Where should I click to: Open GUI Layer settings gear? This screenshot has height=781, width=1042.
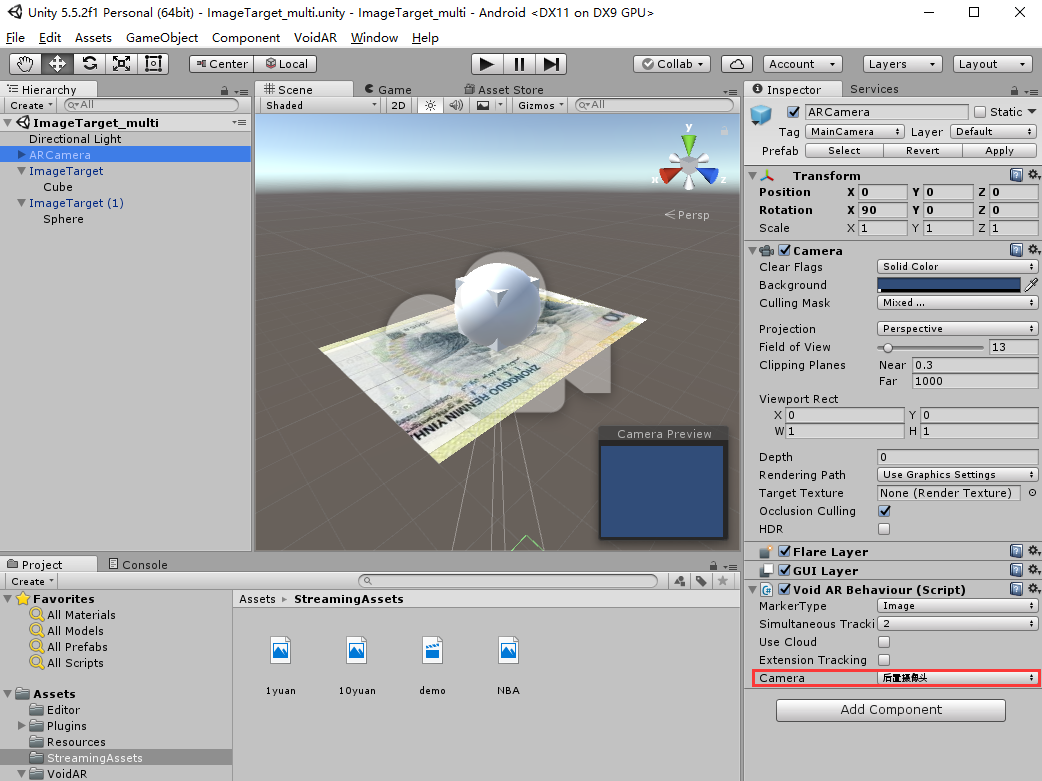pyautogui.click(x=1033, y=570)
